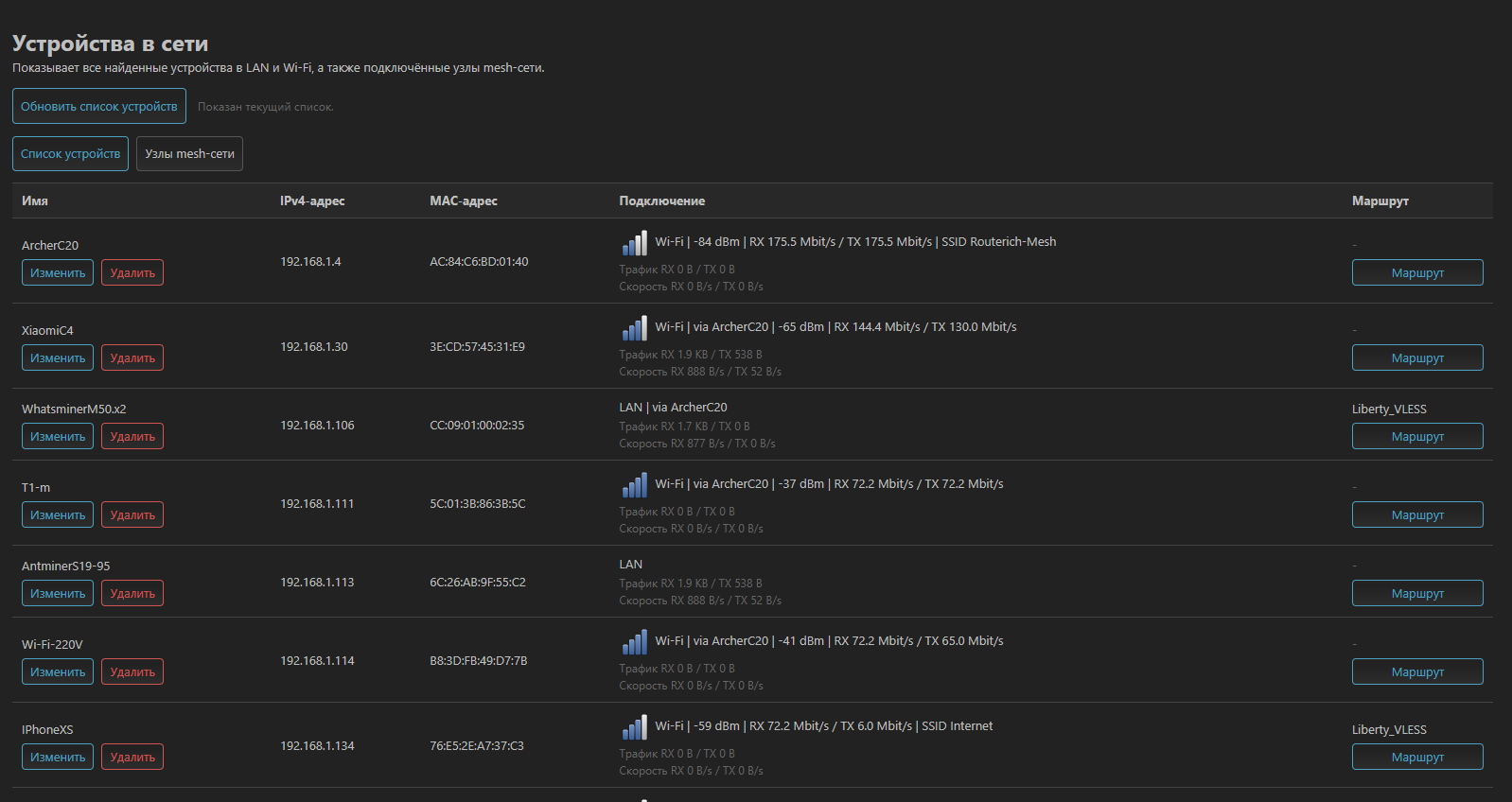The image size is (1512, 802).
Task: Delete the Wi-Fi-220V device
Action: coord(132,672)
